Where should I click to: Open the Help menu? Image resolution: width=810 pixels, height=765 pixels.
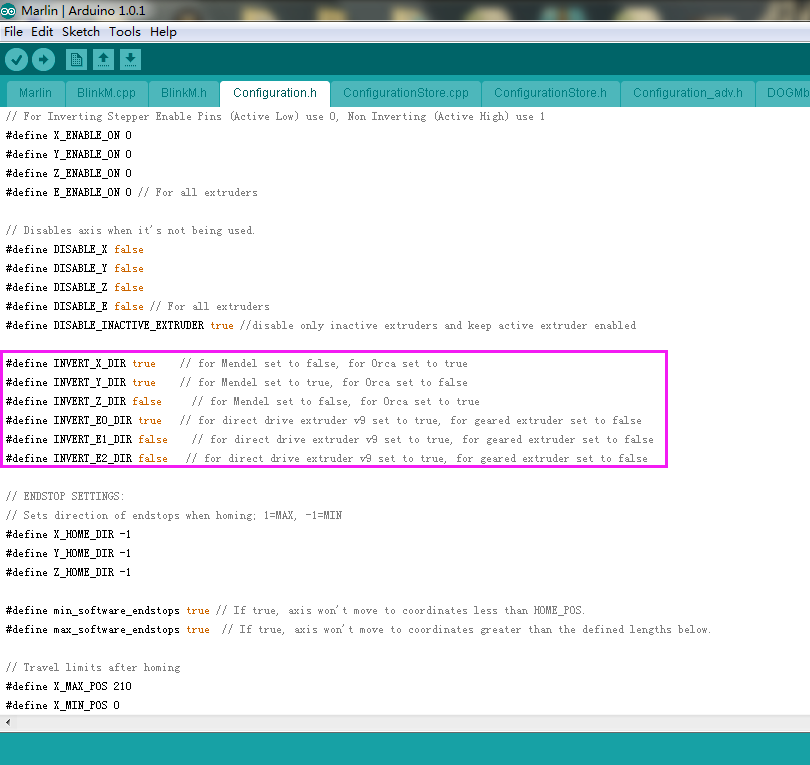[x=163, y=32]
